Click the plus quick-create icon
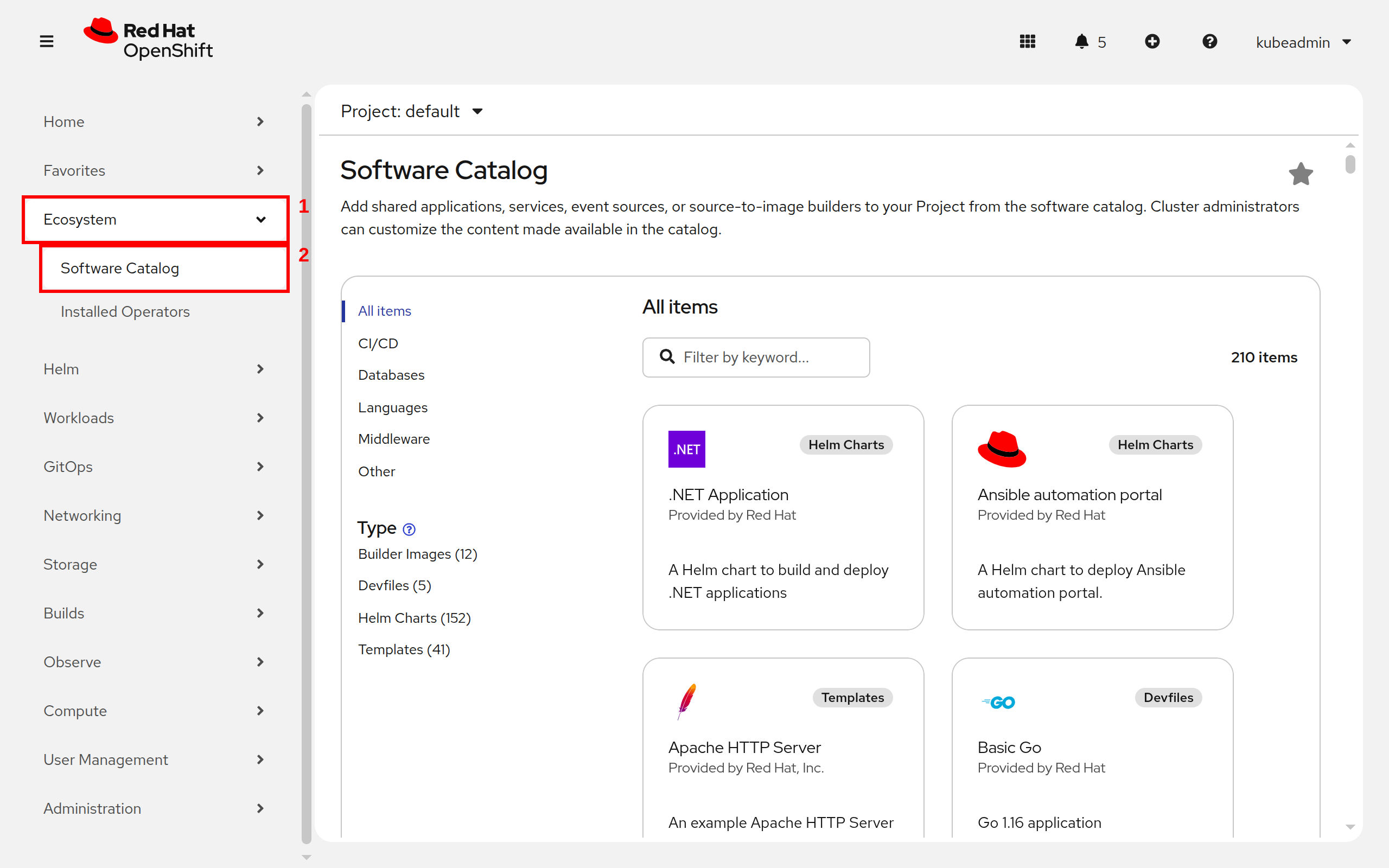1389x868 pixels. (1152, 41)
